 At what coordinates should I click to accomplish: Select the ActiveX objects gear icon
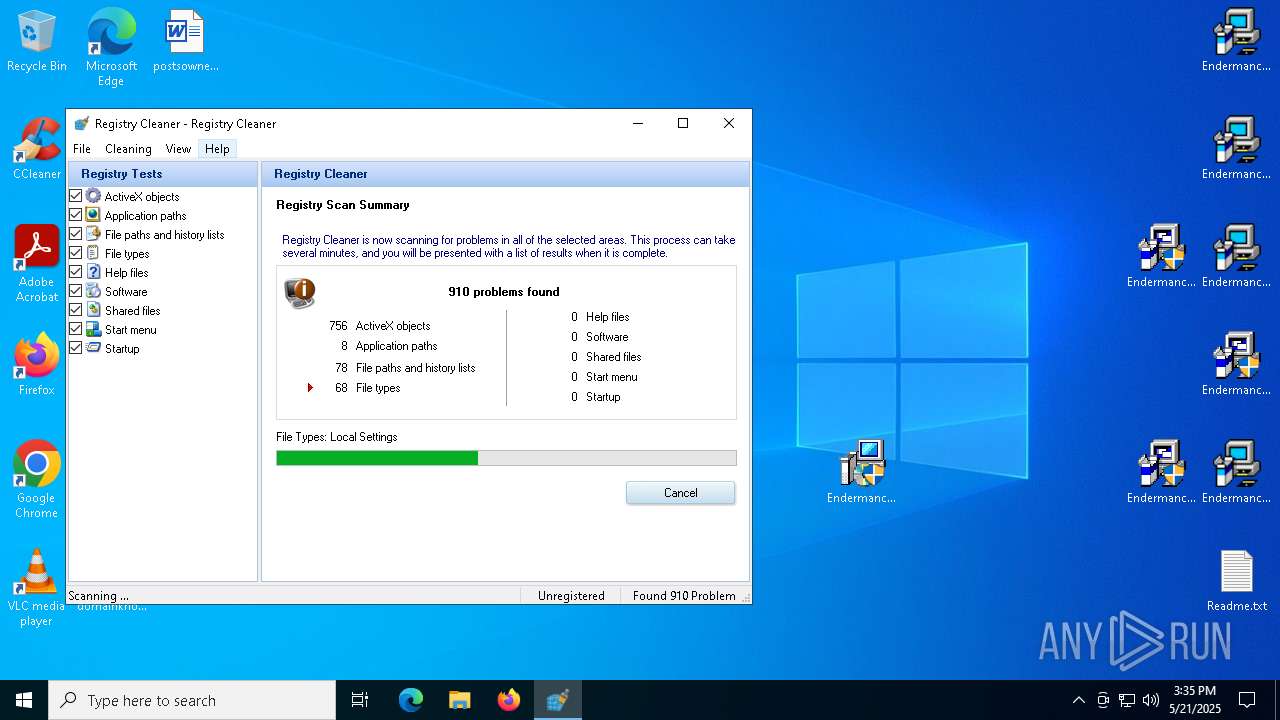tap(93, 196)
